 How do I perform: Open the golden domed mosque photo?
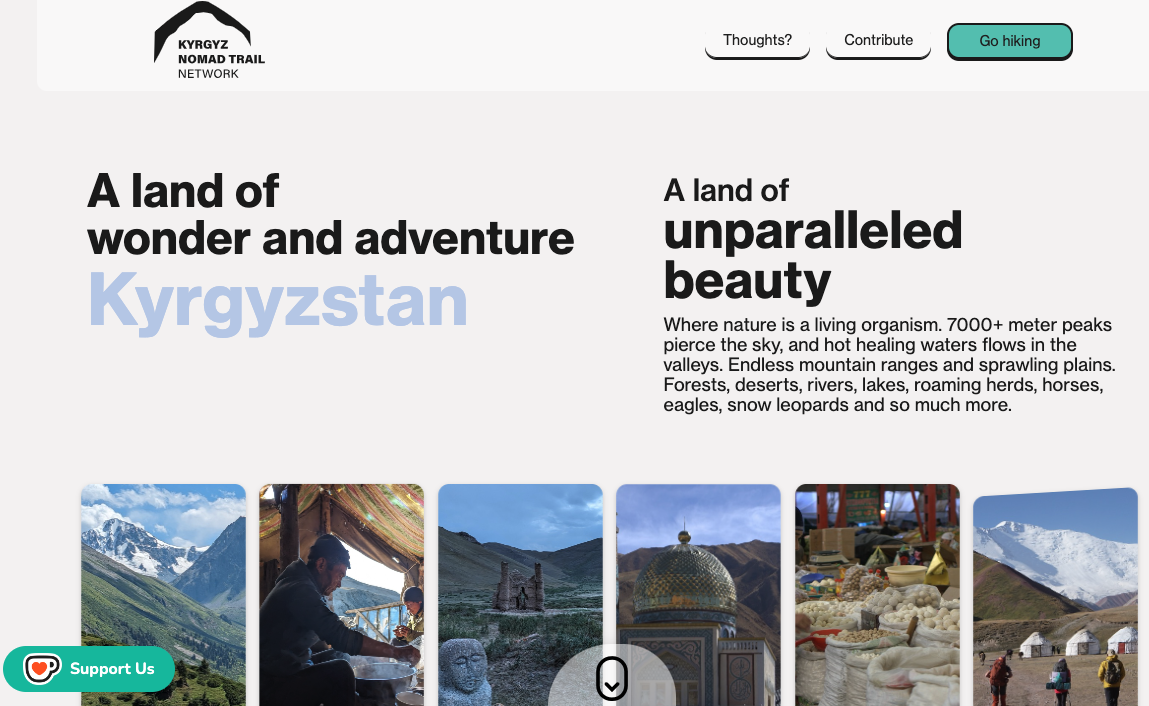pos(698,595)
